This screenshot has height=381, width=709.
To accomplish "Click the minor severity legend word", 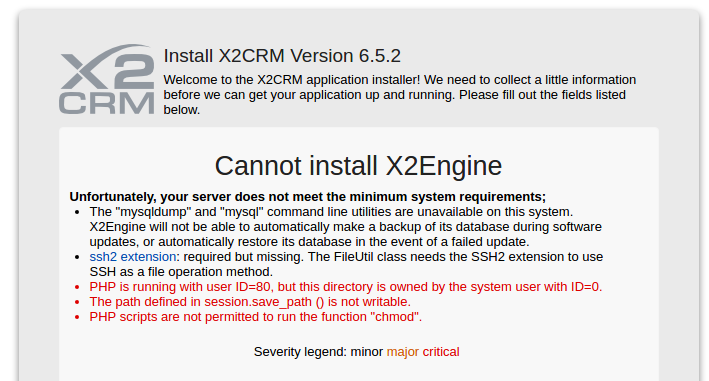I will coord(367,352).
